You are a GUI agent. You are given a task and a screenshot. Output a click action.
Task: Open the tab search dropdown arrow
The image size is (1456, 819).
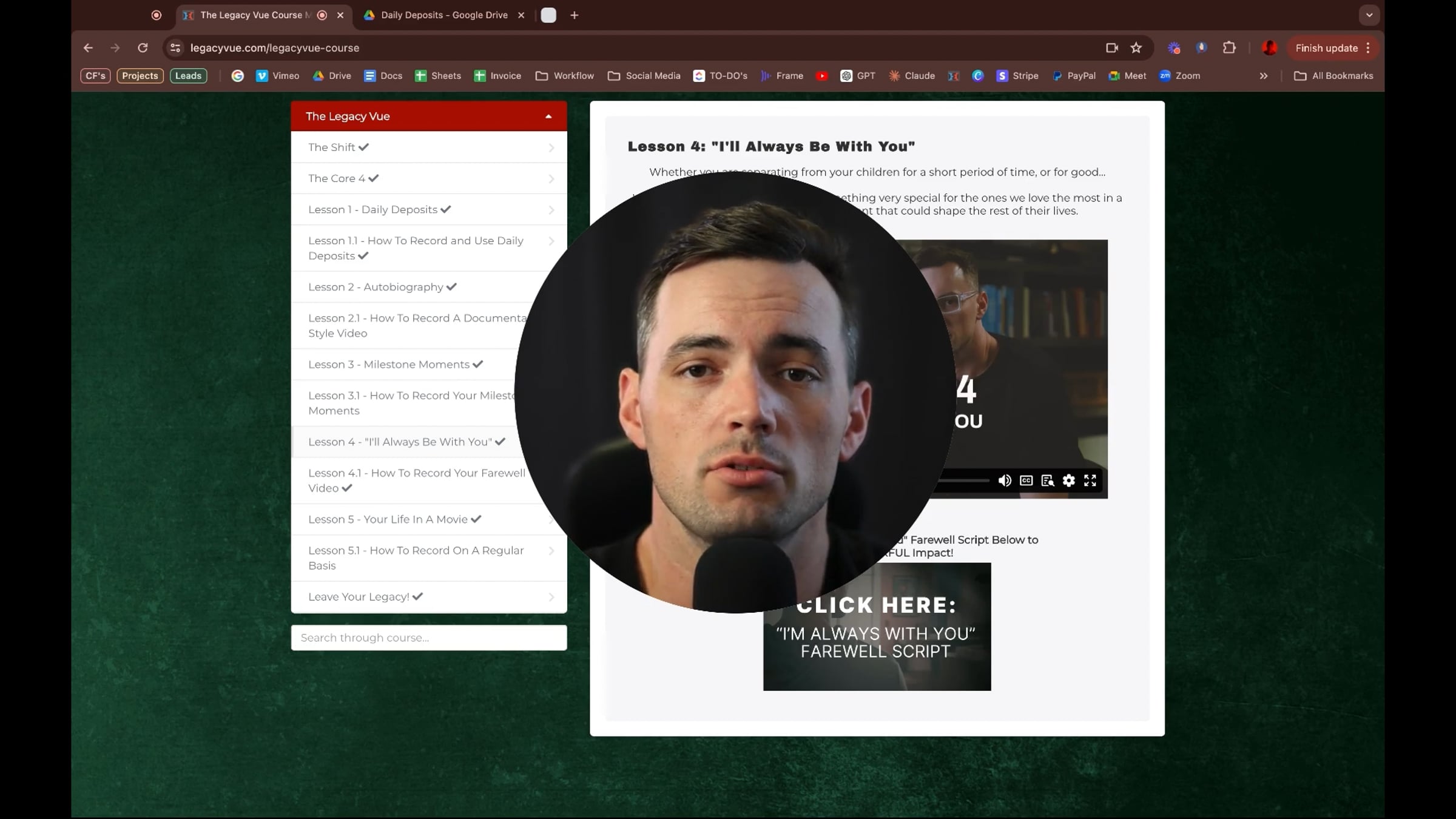1369,15
